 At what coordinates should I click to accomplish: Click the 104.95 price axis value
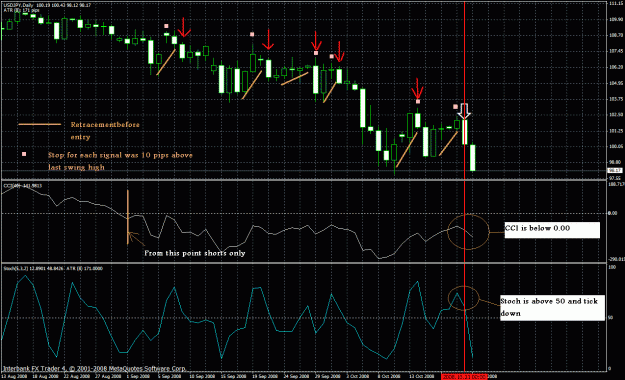(616, 83)
